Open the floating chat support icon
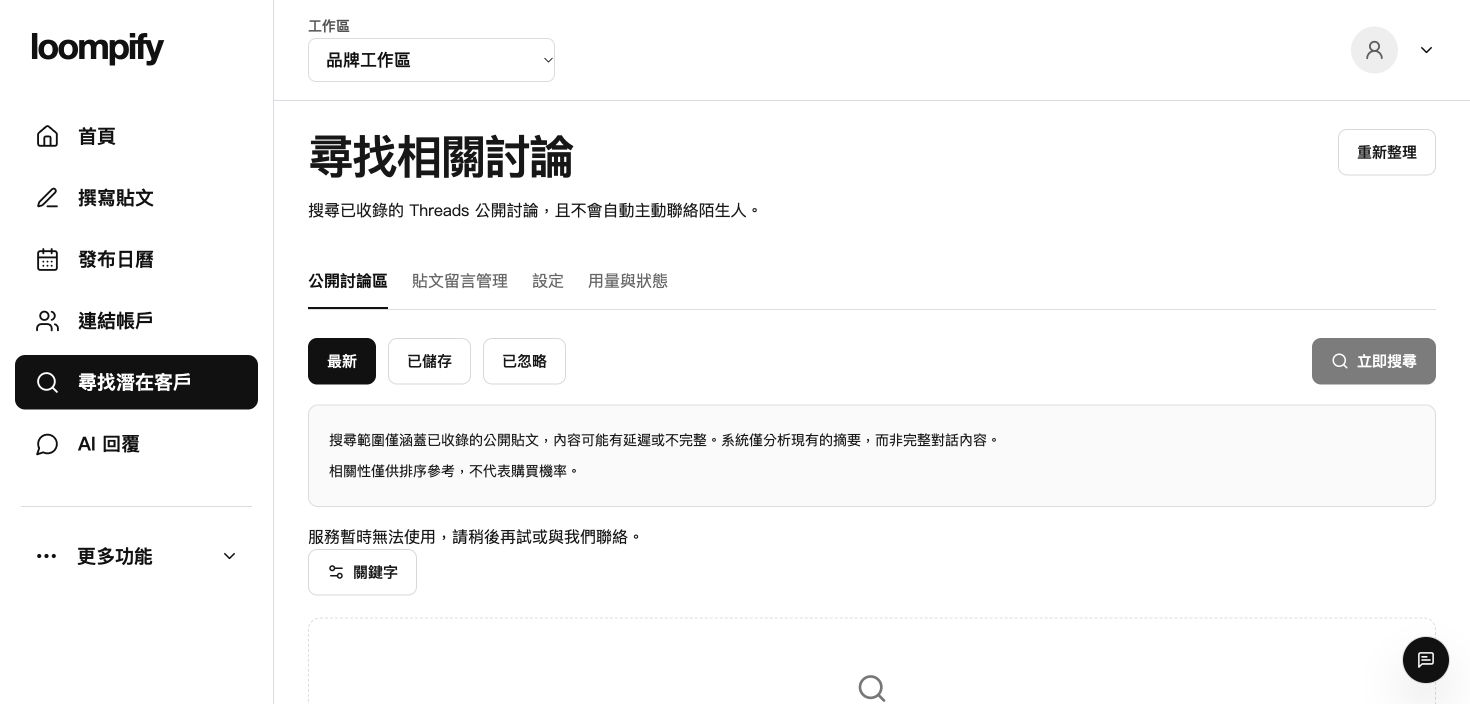 click(x=1426, y=660)
